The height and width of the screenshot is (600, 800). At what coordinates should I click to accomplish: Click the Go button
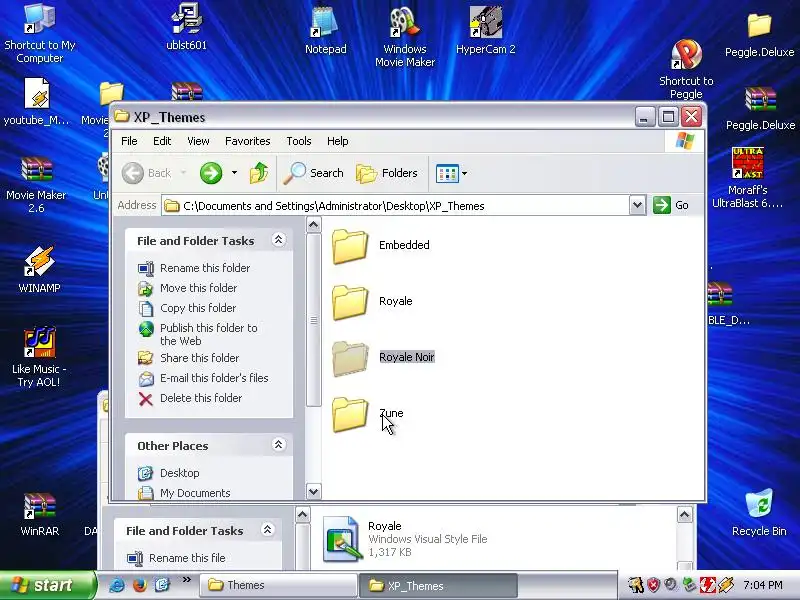pyautogui.click(x=671, y=206)
